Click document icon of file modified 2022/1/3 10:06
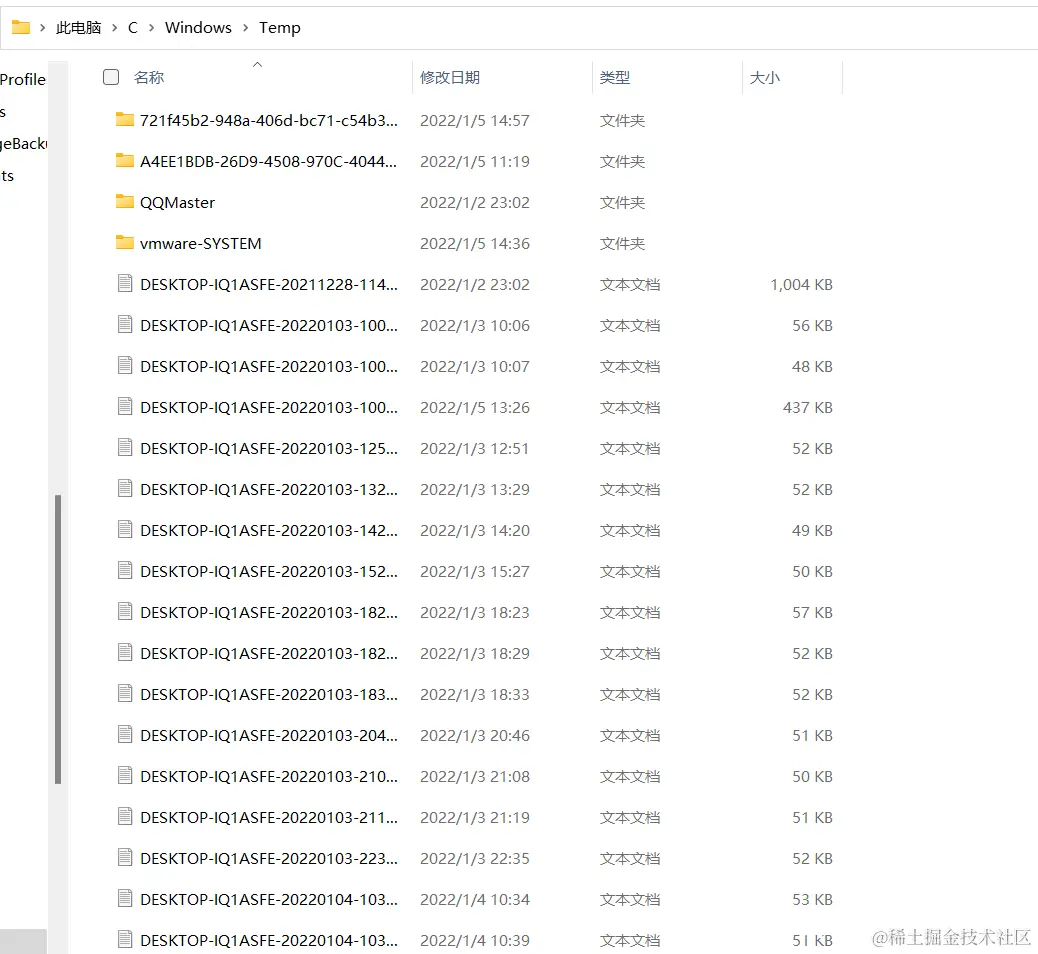1038x954 pixels. [x=124, y=324]
